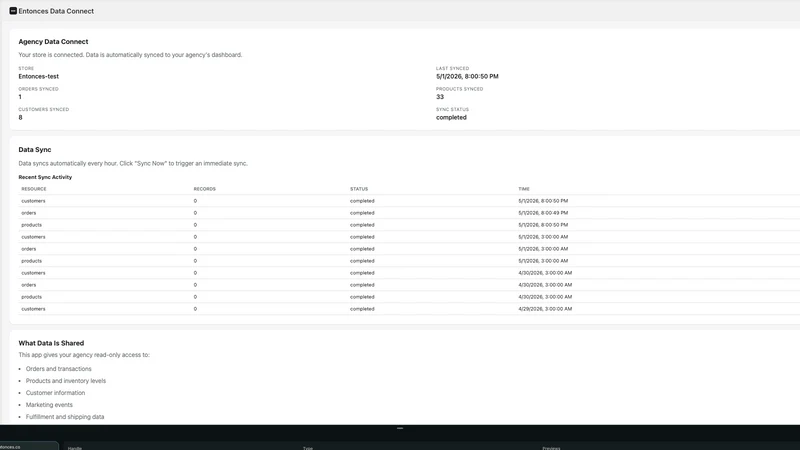Click the time 4/29/2026, 3:00:00 AM
This screenshot has height=450, width=800.
coord(545,309)
